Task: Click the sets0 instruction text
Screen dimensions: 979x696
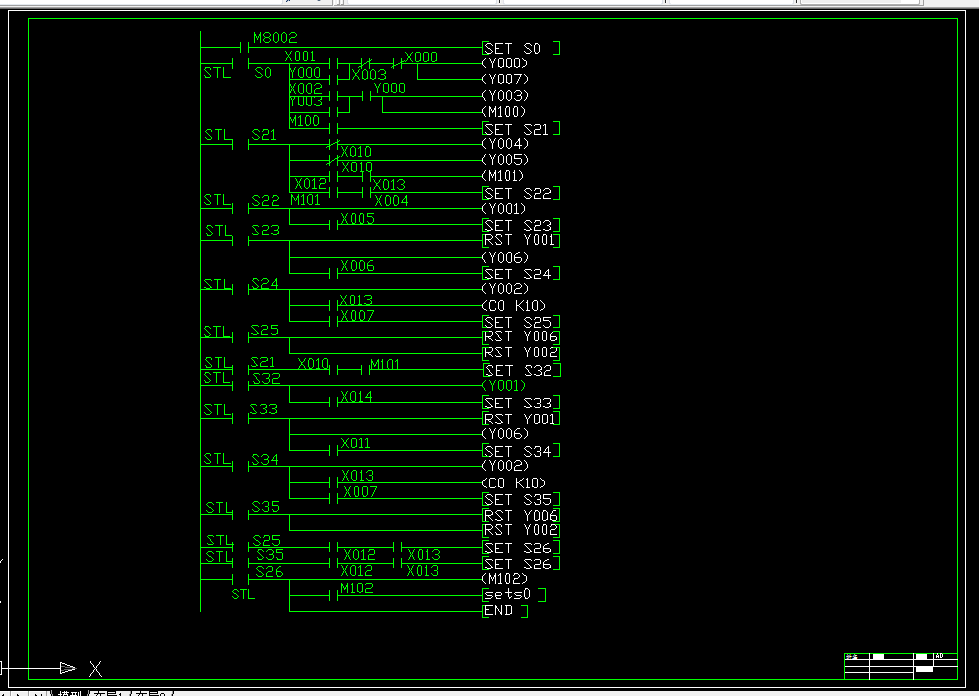Action: point(508,594)
